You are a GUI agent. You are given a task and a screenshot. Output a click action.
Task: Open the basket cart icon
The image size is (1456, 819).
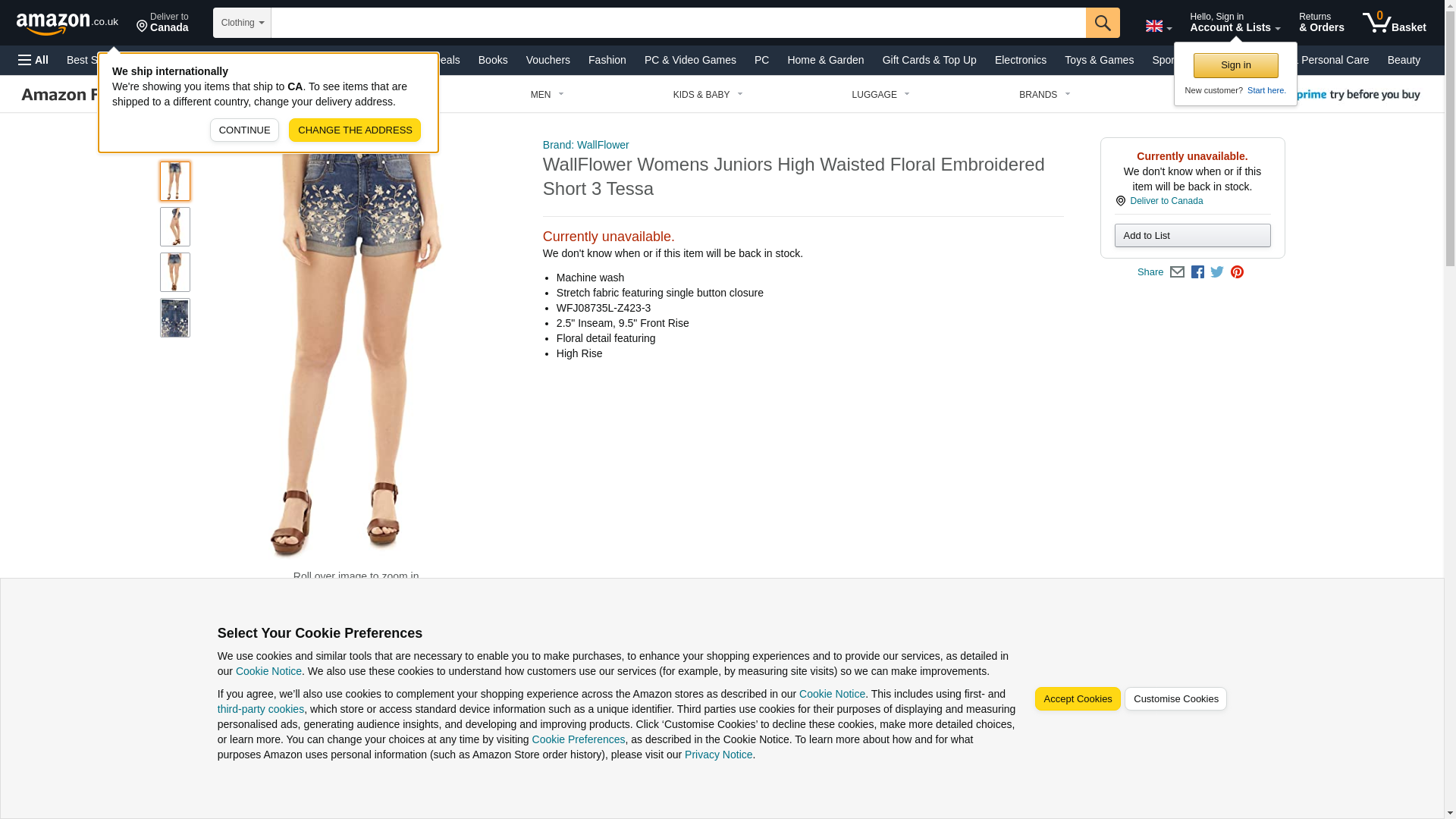[x=1394, y=22]
